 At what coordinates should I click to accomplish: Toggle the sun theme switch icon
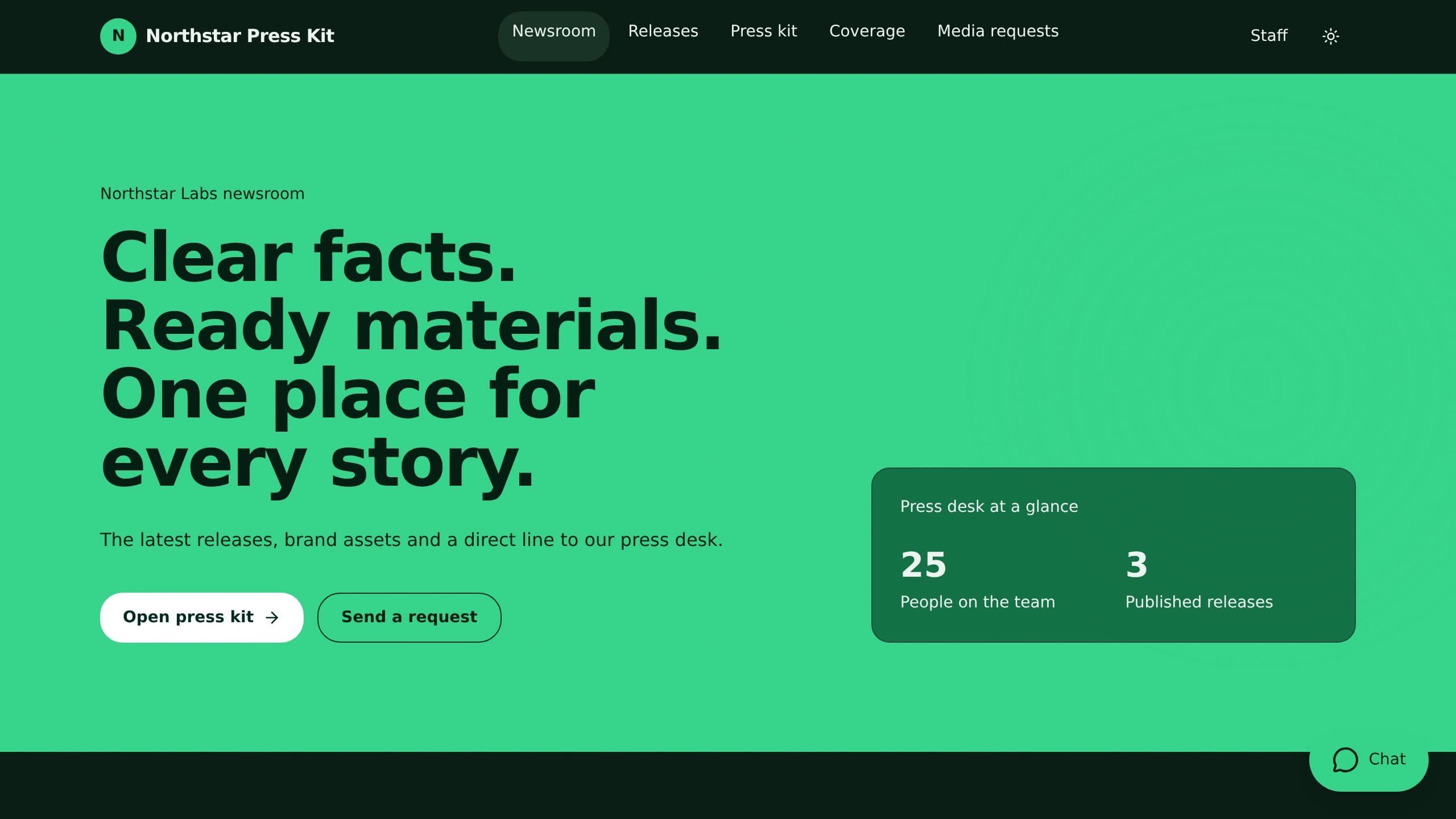[x=1330, y=36]
